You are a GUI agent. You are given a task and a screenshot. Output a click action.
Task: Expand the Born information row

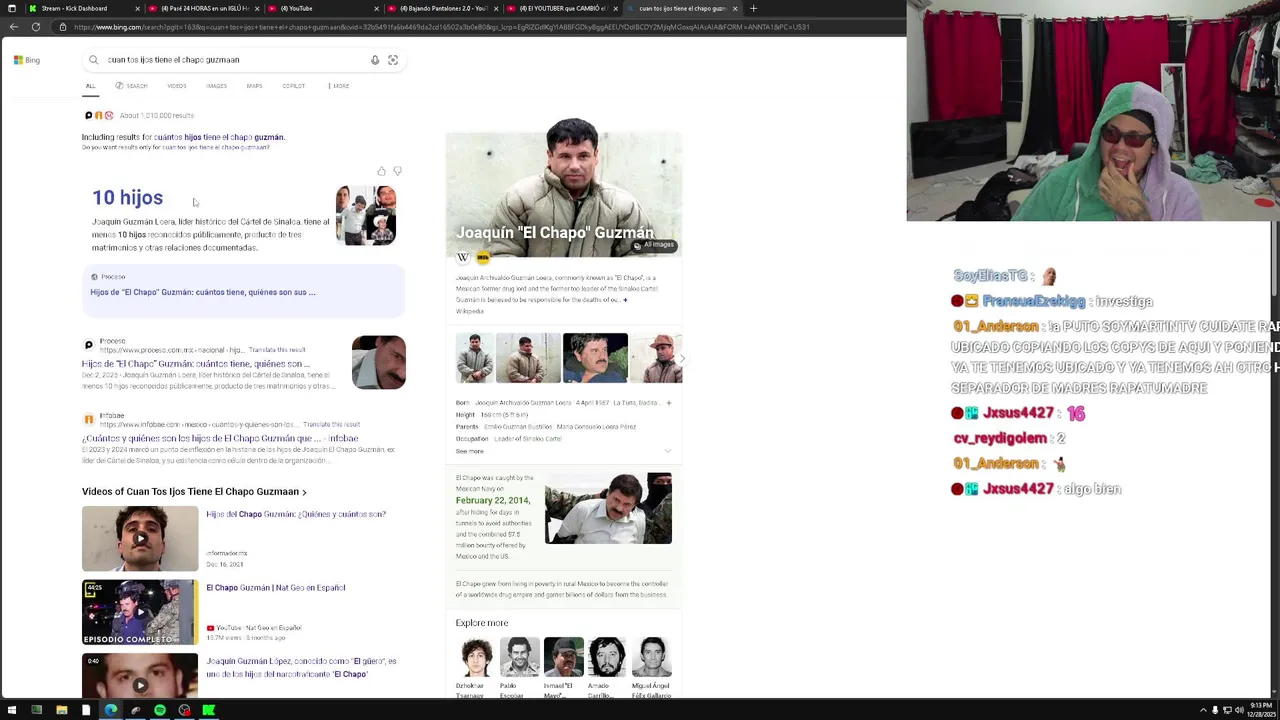point(668,403)
